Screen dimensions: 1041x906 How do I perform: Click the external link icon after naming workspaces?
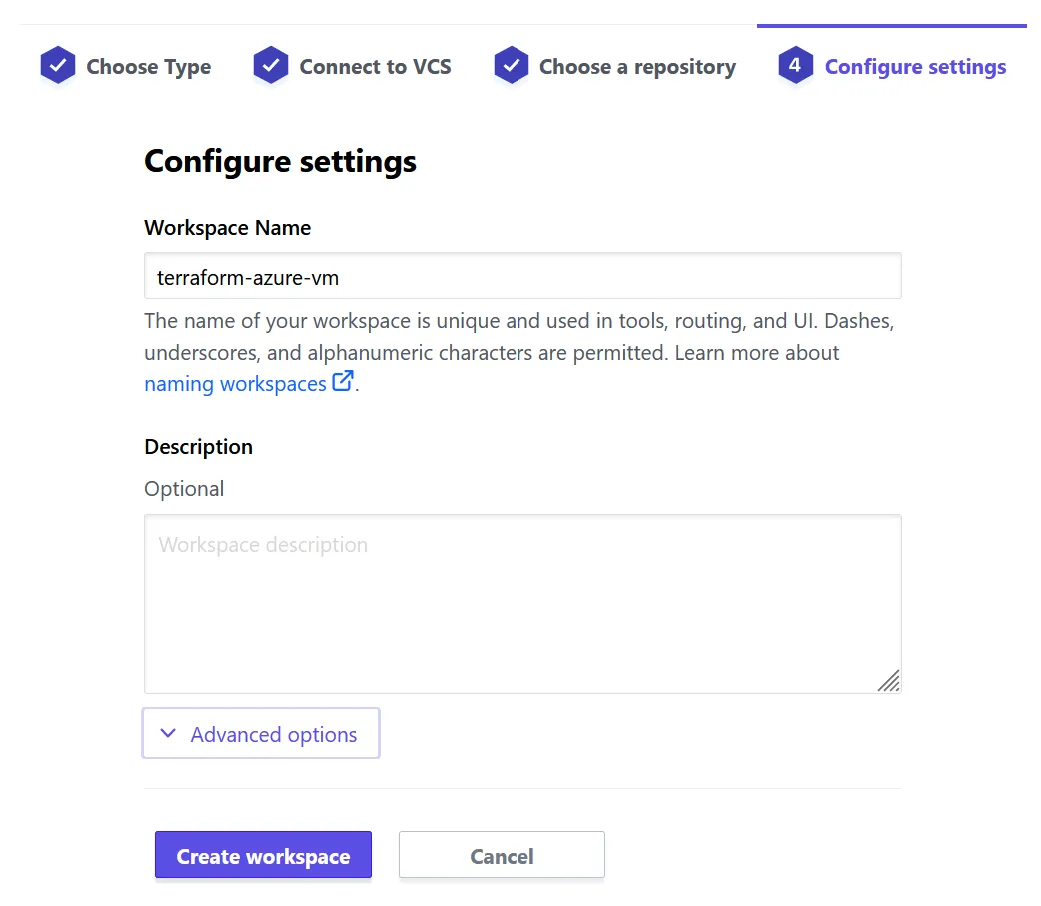coord(343,381)
